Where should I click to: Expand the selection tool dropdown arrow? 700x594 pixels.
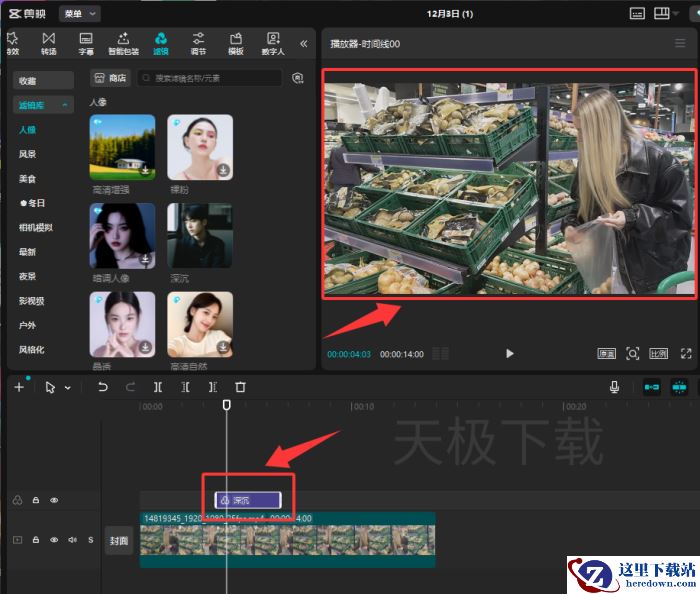68,388
